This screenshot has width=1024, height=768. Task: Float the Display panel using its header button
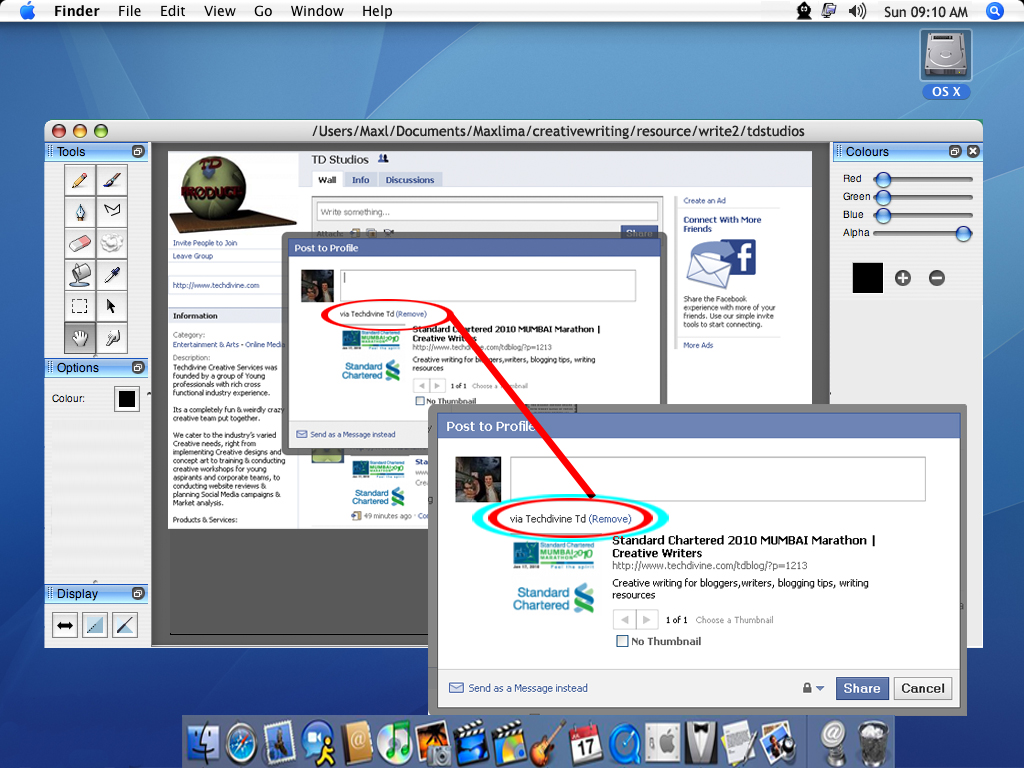137,594
